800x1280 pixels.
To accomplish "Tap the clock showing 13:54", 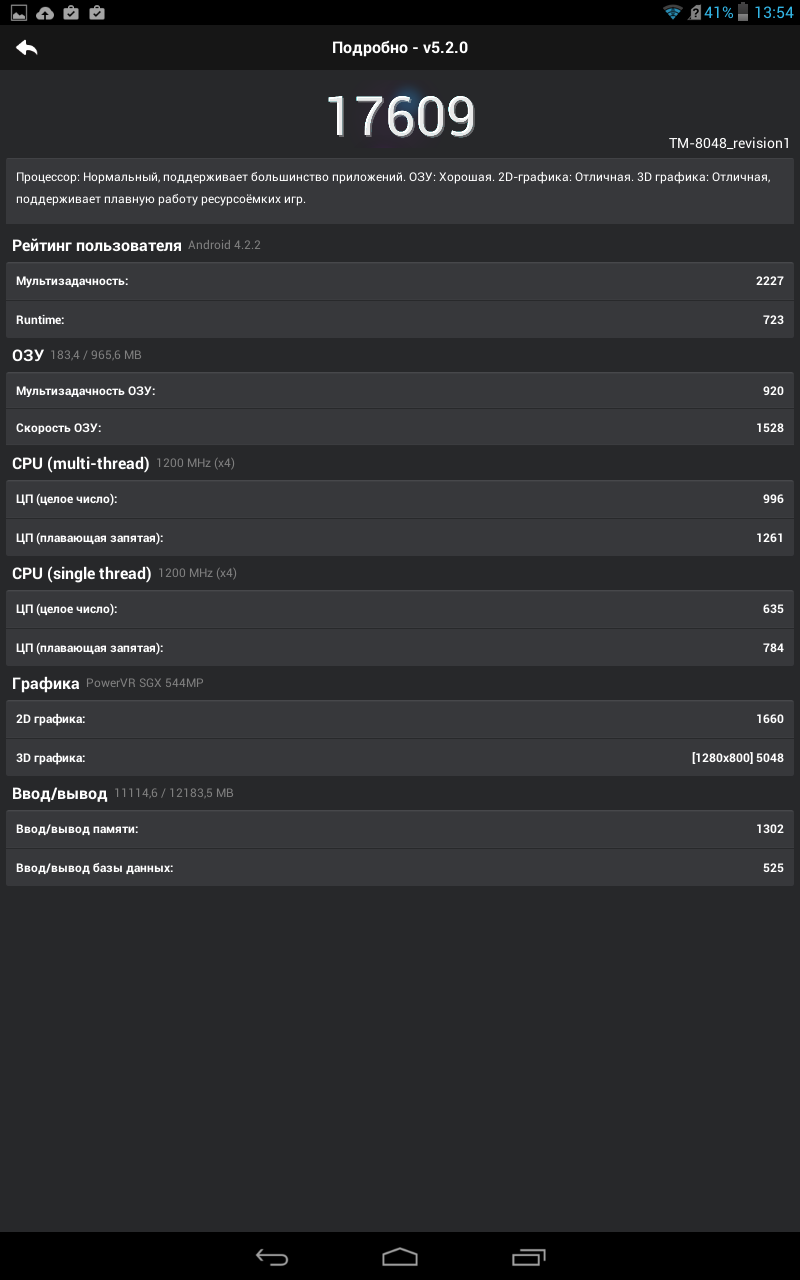I will coord(774,13).
